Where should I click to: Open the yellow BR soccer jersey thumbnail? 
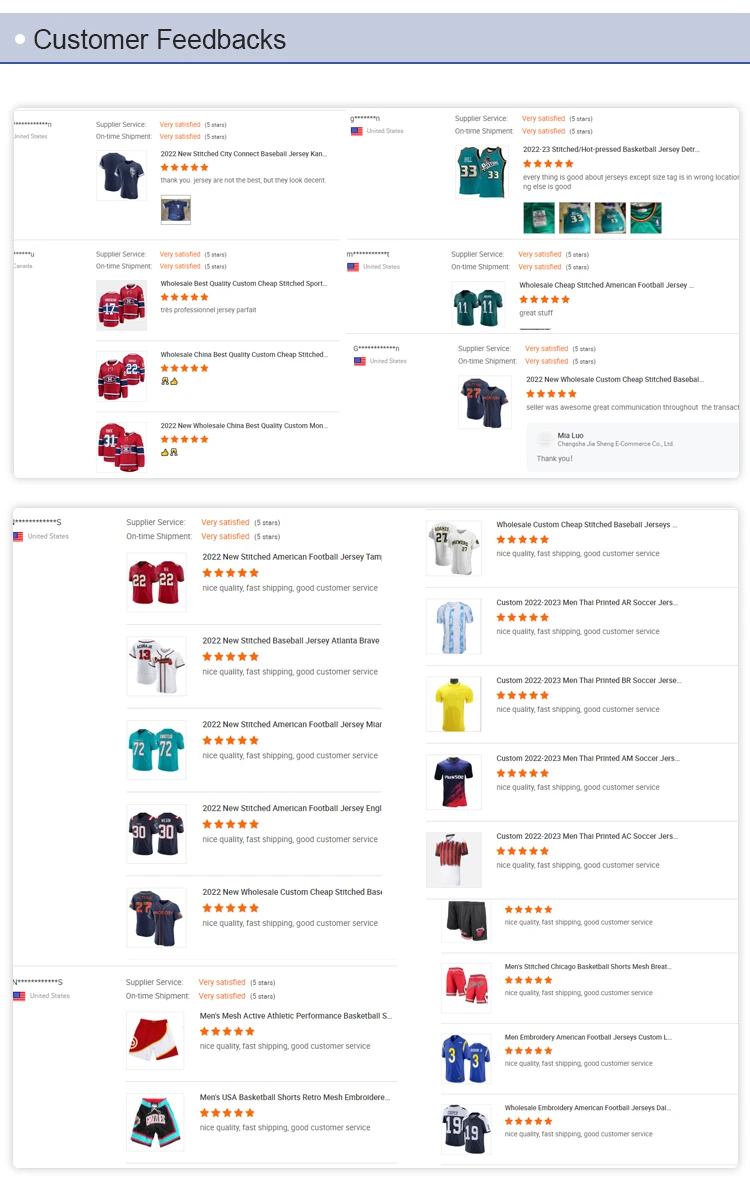pos(454,704)
